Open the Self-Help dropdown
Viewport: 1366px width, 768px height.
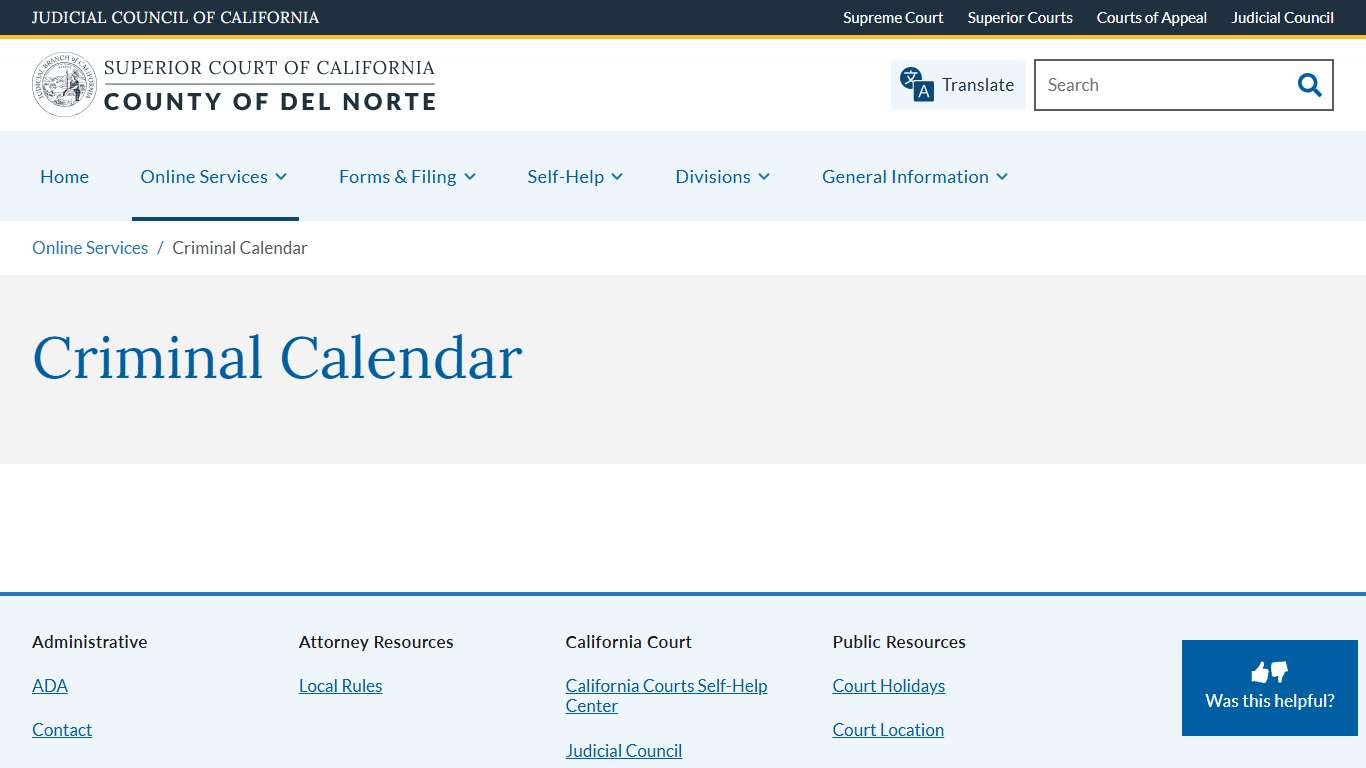coord(575,176)
